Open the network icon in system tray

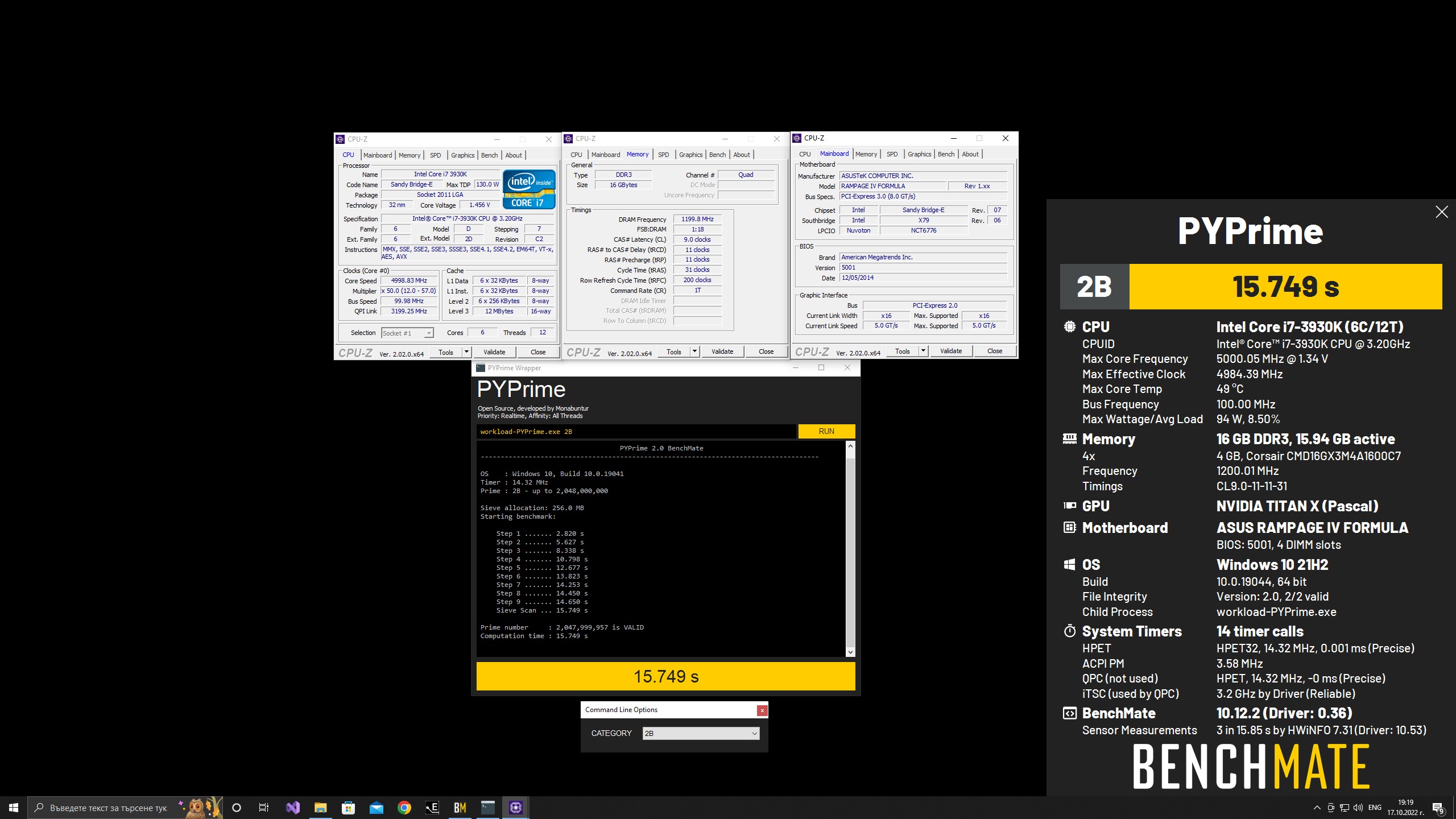coord(1345,808)
